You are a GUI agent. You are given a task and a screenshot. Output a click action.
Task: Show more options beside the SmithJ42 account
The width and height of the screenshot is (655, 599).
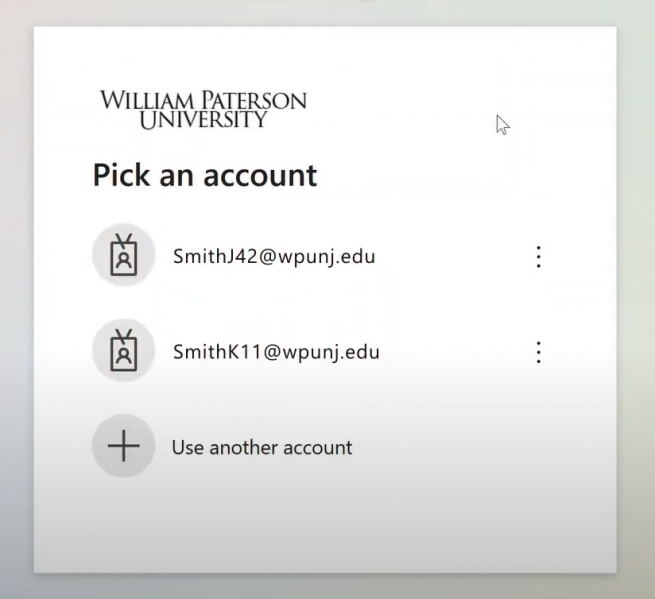pyautogui.click(x=538, y=257)
